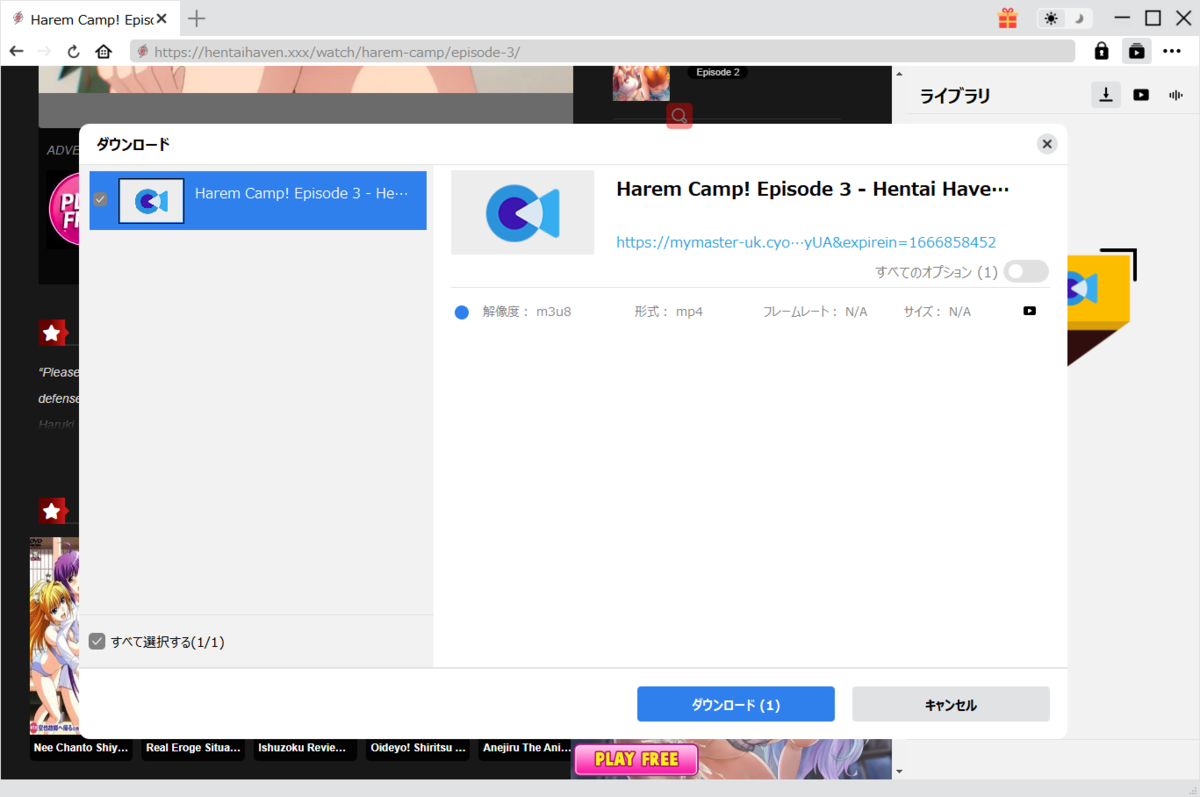Reload the page with refresh icon

pyautogui.click(x=73, y=51)
